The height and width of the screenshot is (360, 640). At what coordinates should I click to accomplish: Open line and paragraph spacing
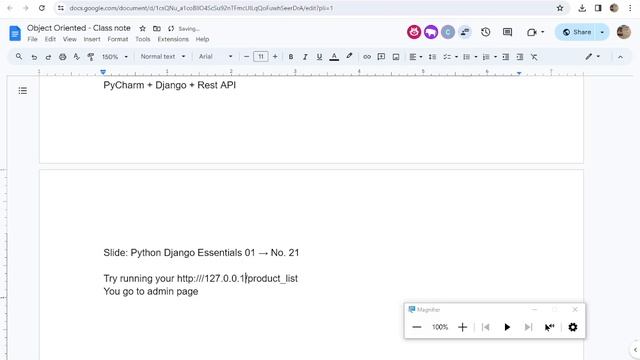pyautogui.click(x=432, y=57)
